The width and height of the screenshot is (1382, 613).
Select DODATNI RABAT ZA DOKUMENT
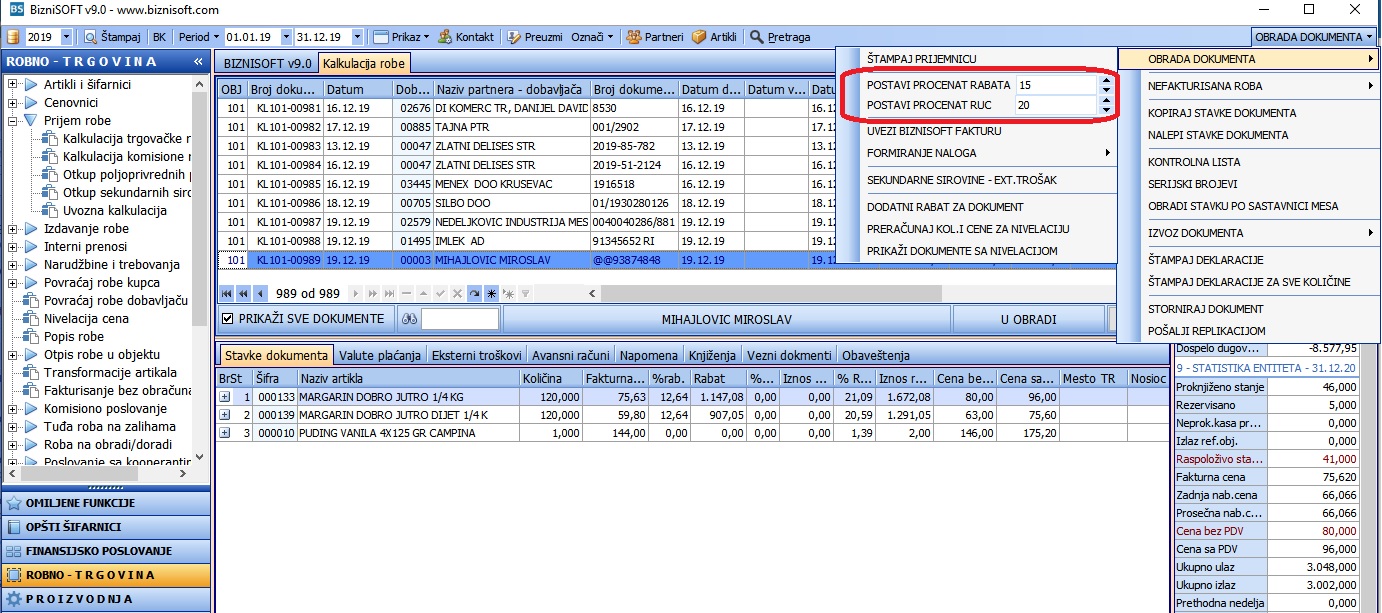(x=945, y=207)
